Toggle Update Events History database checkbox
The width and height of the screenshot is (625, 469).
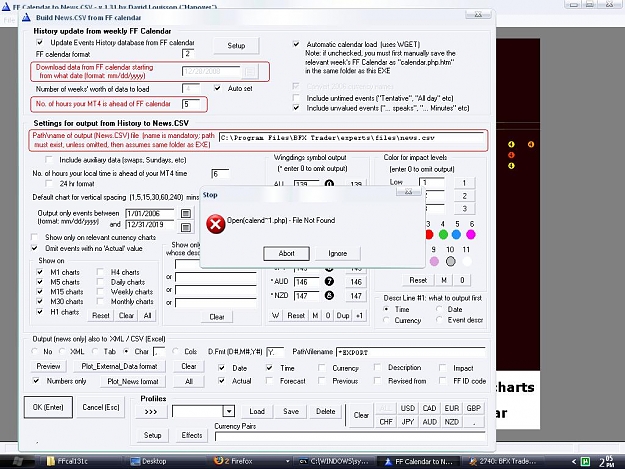tap(39, 42)
